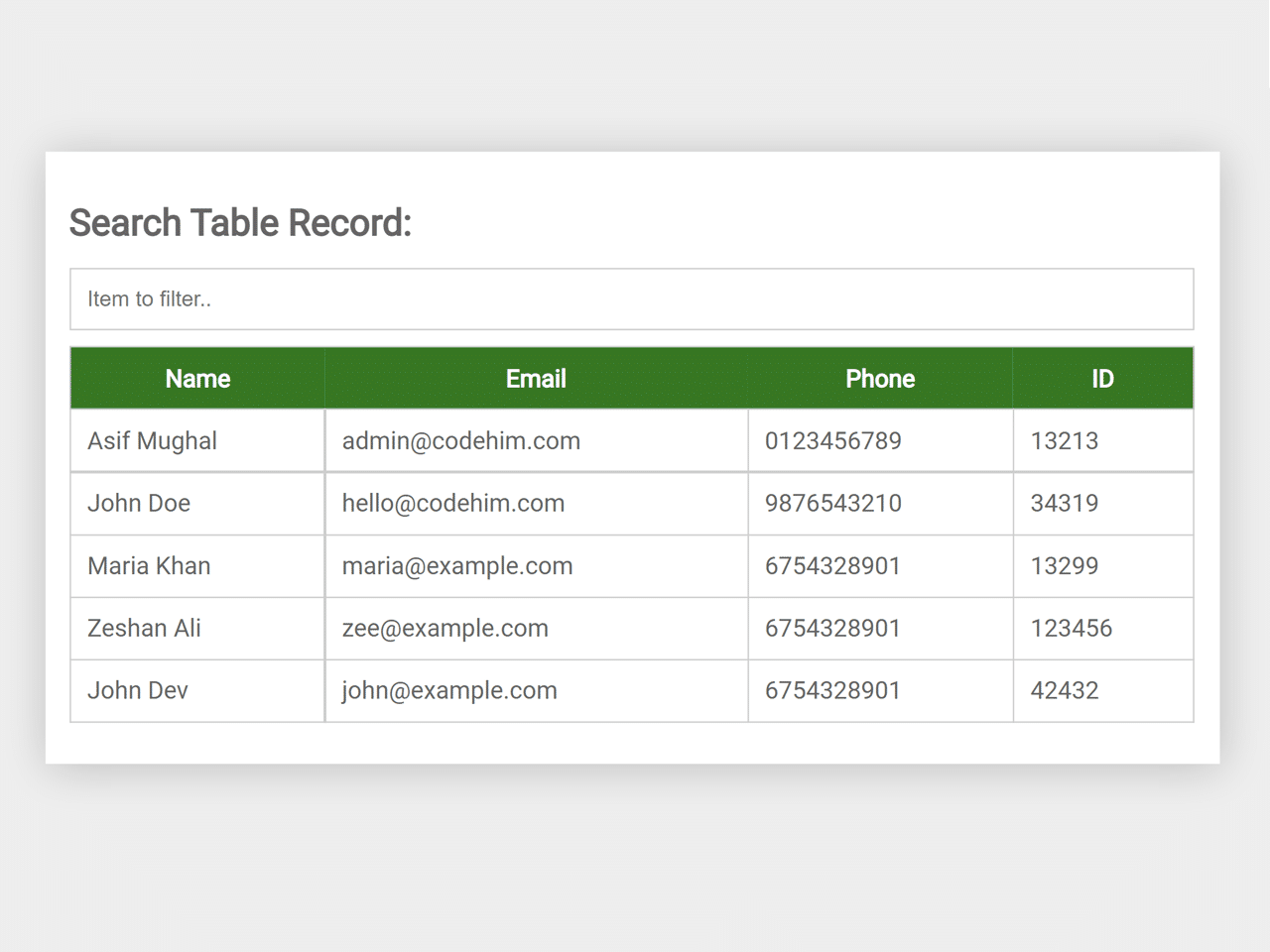Click the Search Table Record heading
The height and width of the screenshot is (952, 1270).
241,223
